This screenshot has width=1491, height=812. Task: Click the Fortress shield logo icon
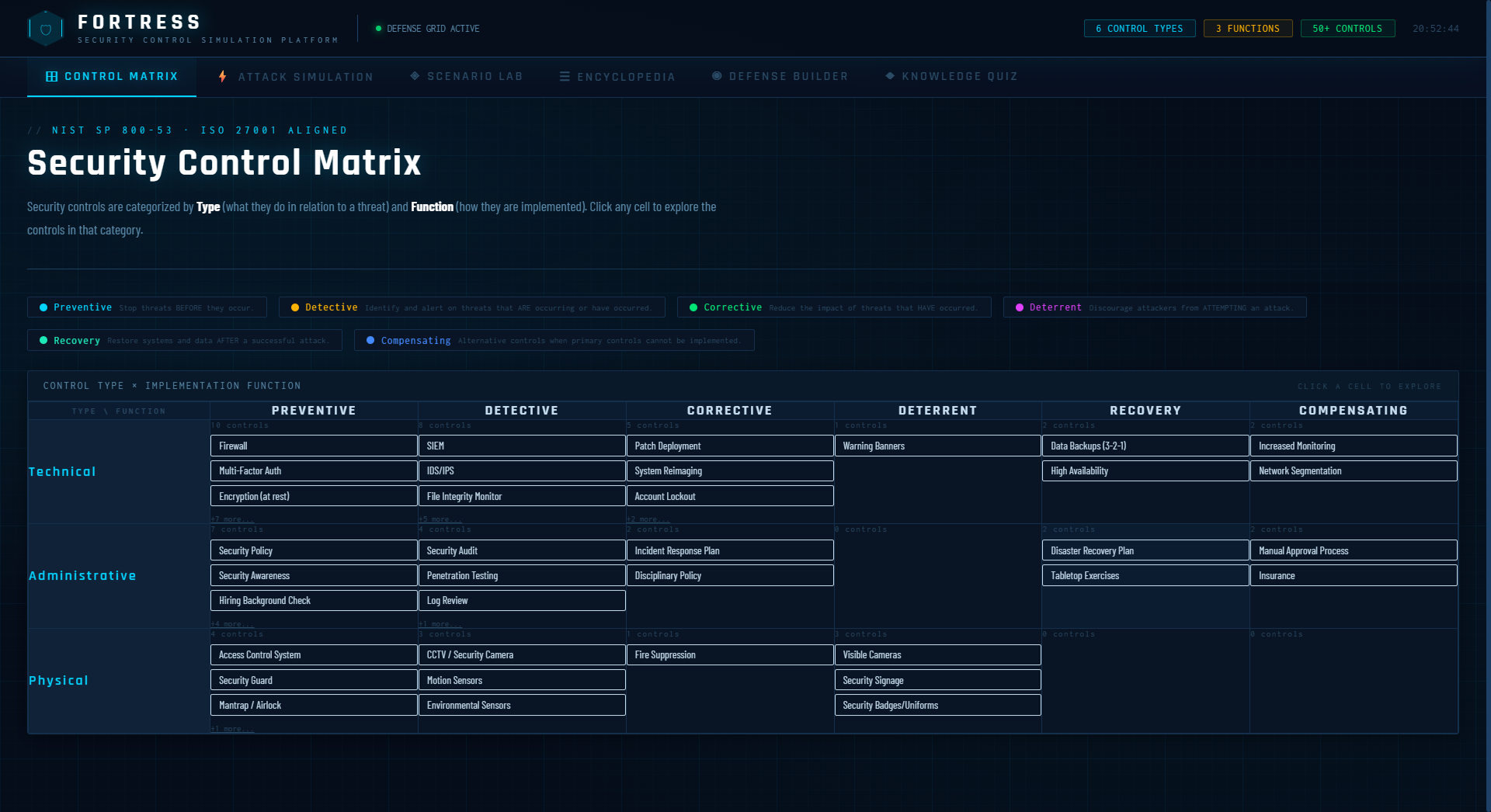[x=46, y=29]
